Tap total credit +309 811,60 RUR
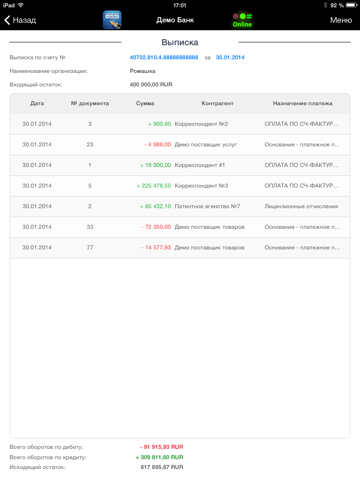This screenshot has height=480, width=360. pos(160,457)
